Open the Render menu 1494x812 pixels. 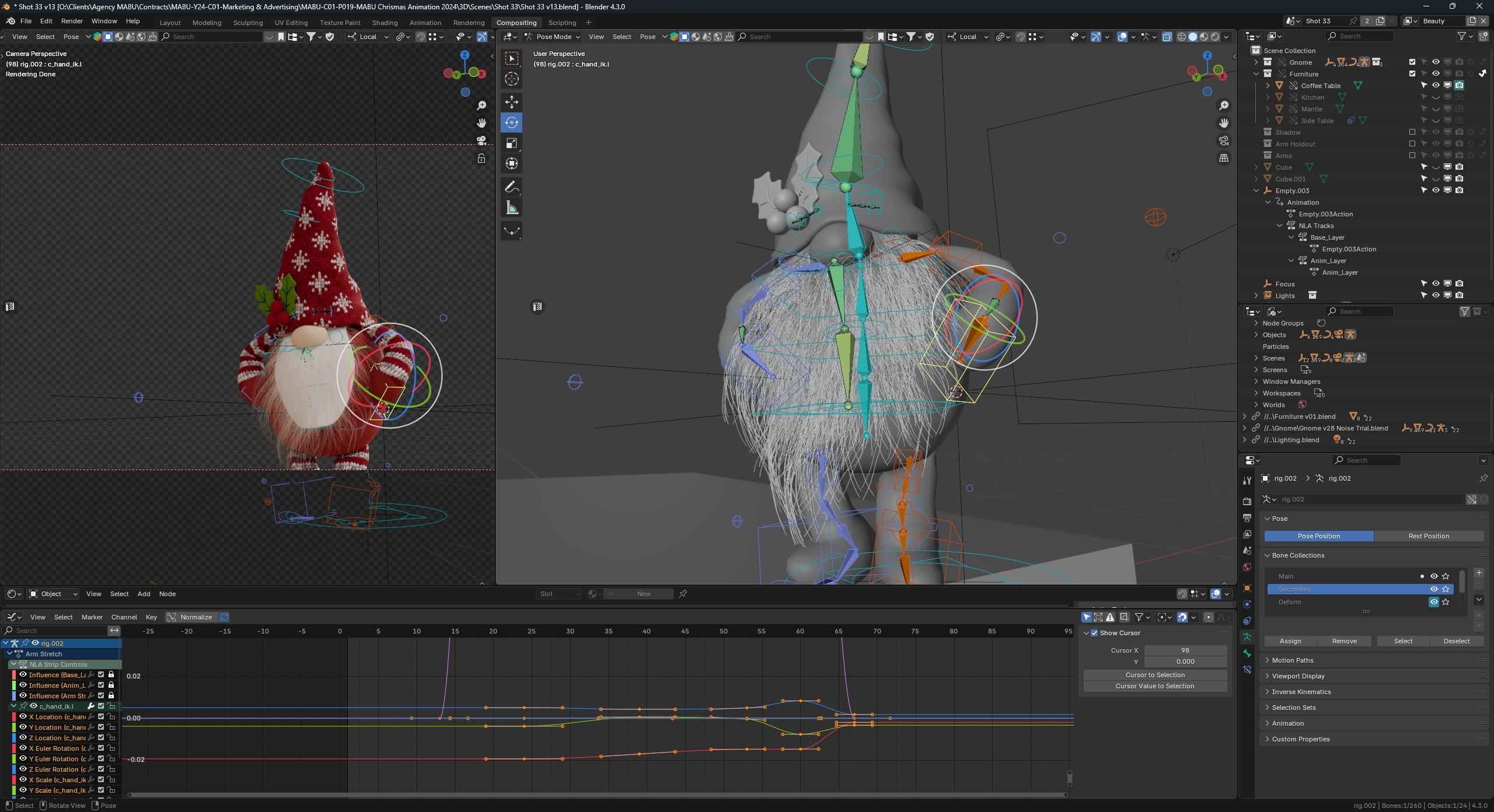[72, 21]
